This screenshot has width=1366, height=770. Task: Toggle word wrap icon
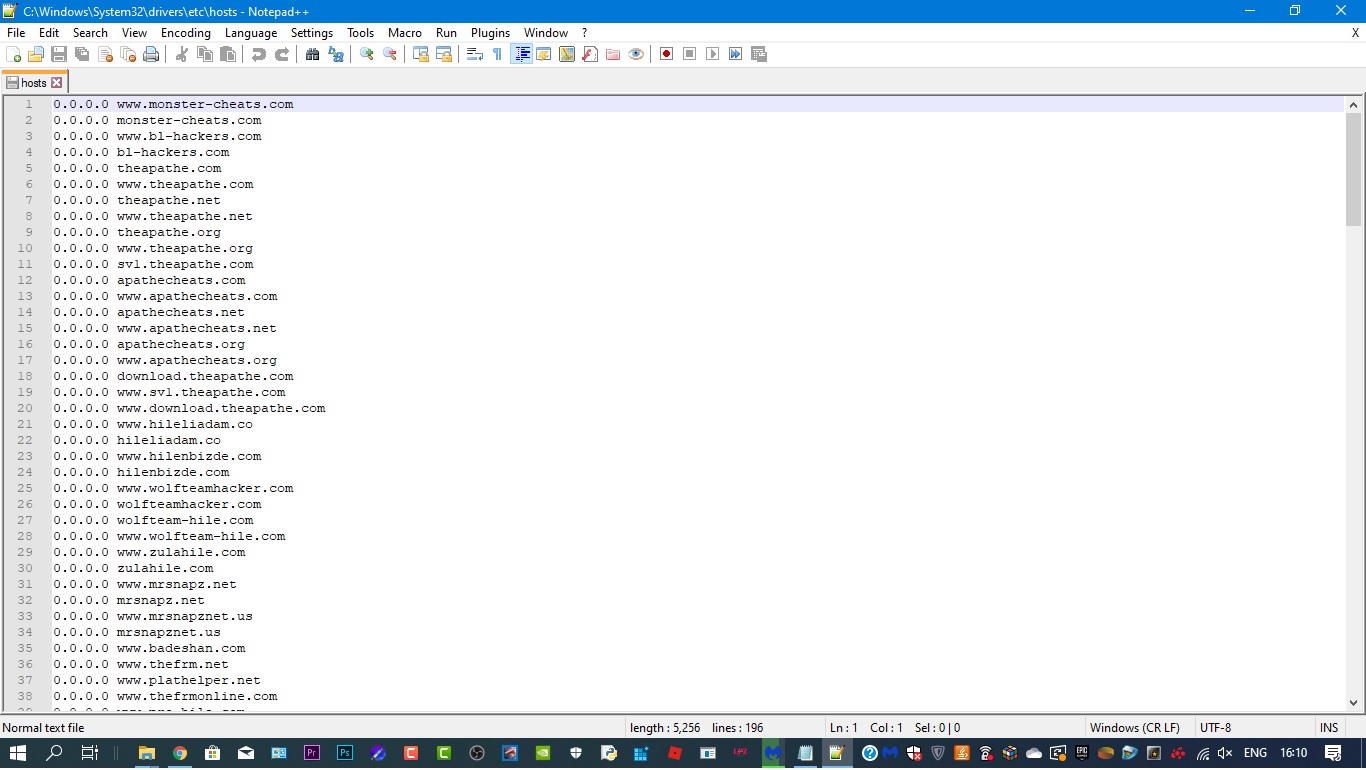point(475,54)
